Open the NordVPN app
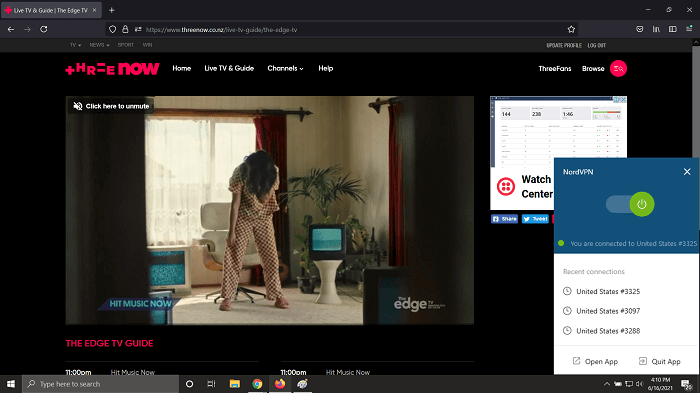700x393 pixels. [x=595, y=361]
